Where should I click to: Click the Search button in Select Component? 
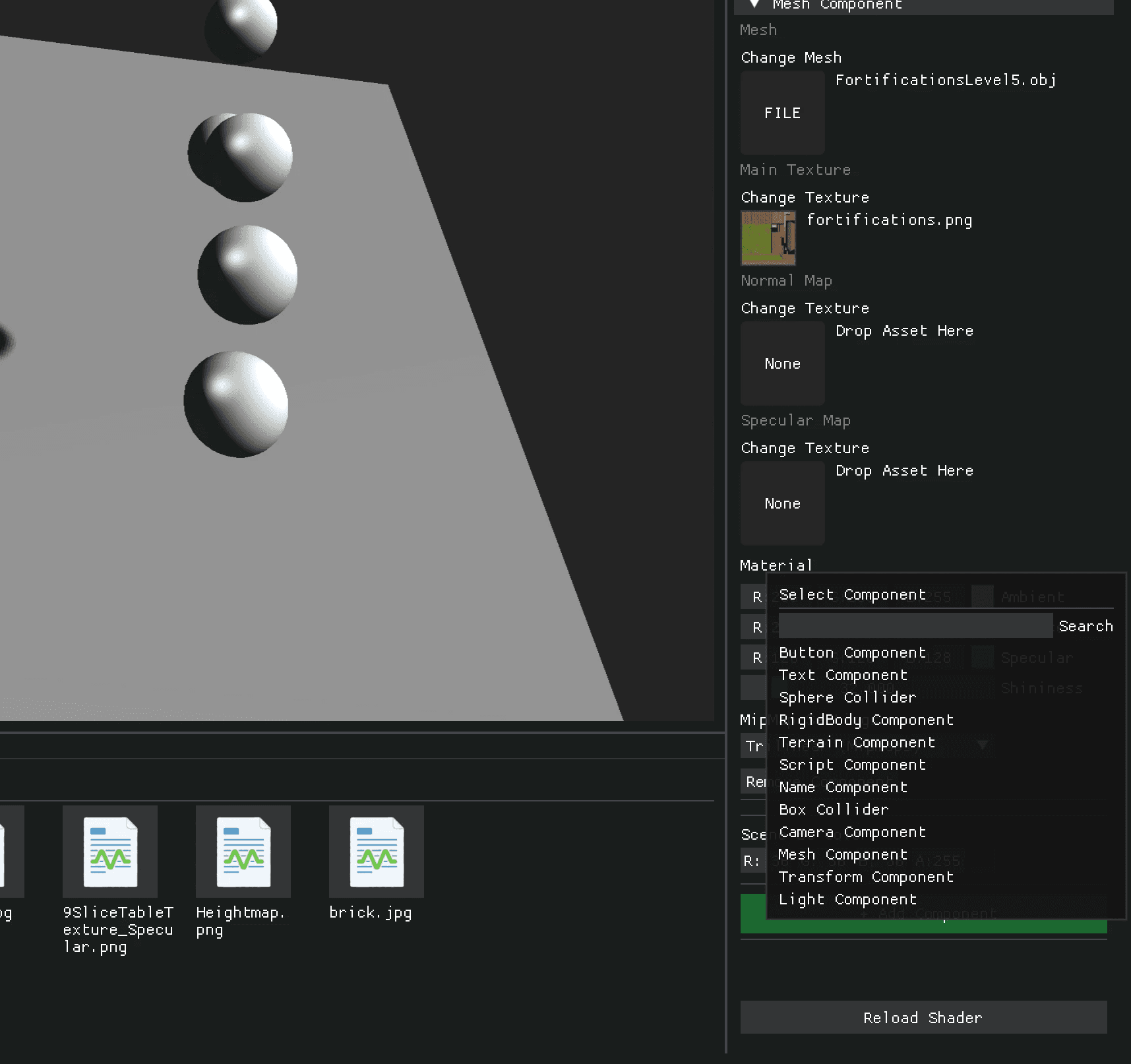[1085, 626]
